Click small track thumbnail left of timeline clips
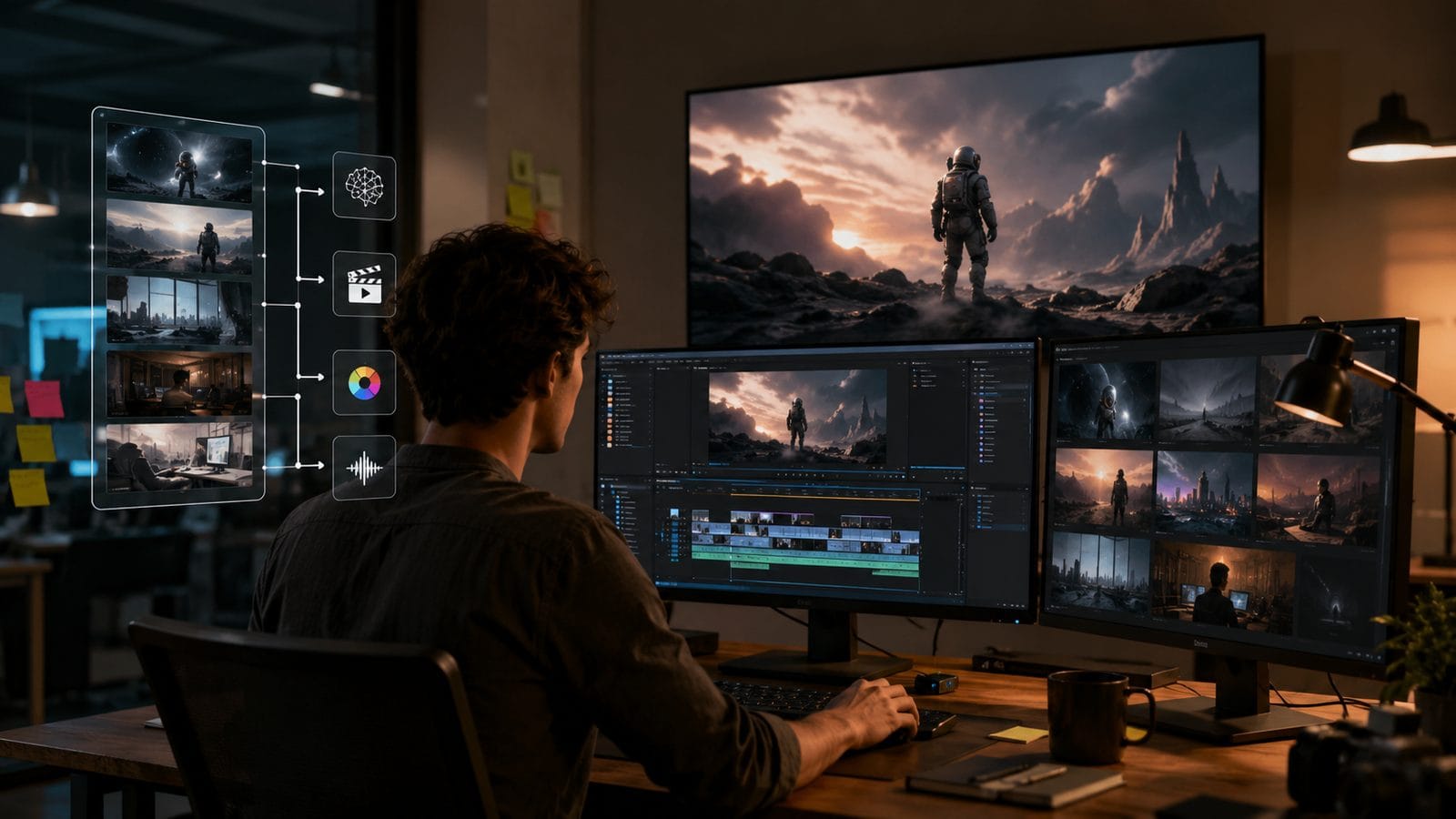Screen dimensions: 1456x819 click(x=674, y=513)
